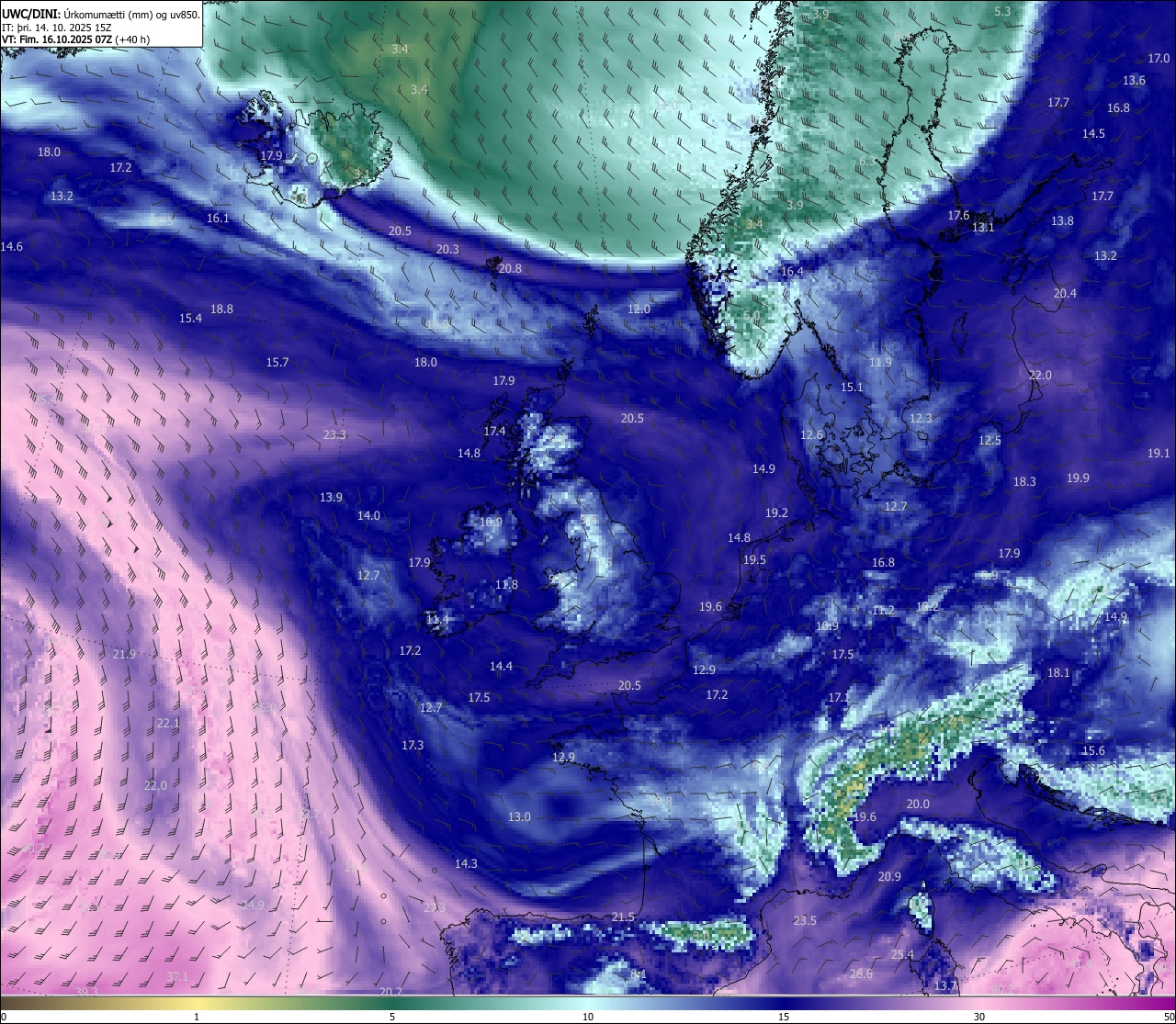Click the 20.4 value label
1176x1024 pixels.
1065,293
